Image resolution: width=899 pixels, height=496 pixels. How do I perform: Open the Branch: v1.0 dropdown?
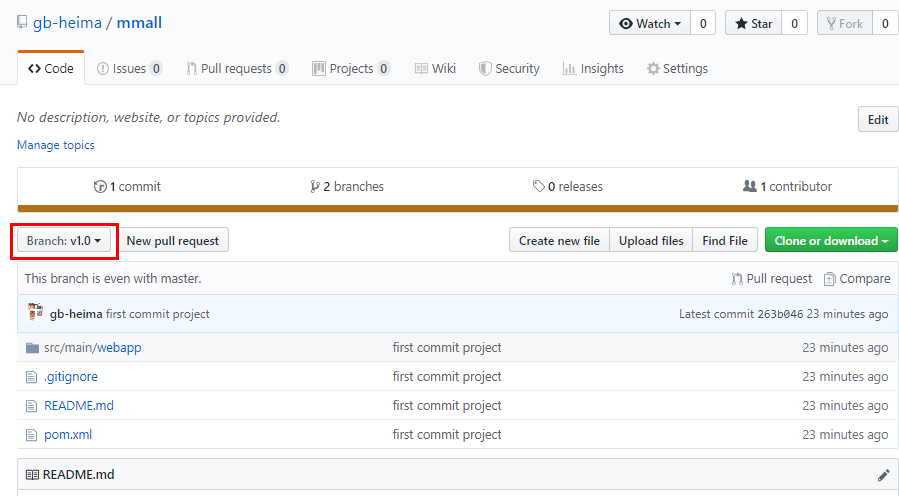[64, 241]
